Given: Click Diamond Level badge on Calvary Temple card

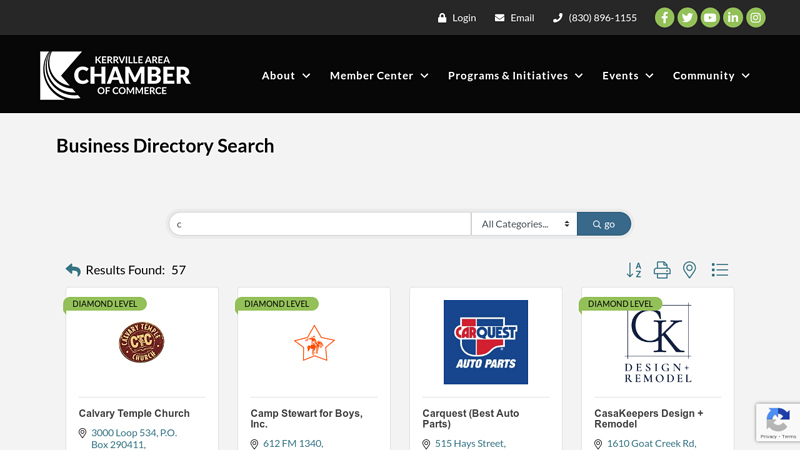Looking at the screenshot, I should coord(105,304).
